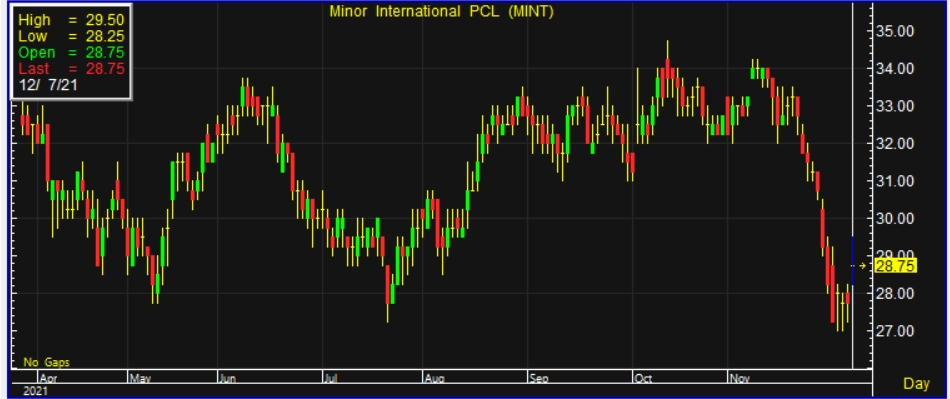Click the Aug month label on time axis
Image resolution: width=950 pixels, height=399 pixels.
[434, 378]
